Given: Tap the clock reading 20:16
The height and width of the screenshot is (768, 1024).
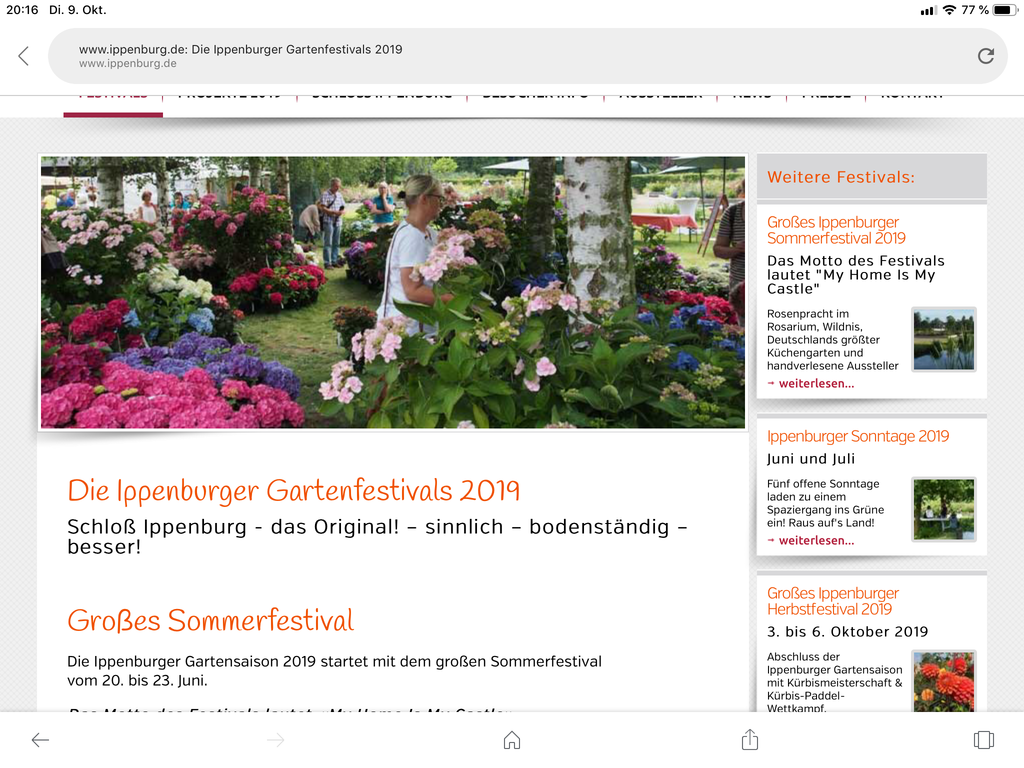Looking at the screenshot, I should [x=22, y=10].
